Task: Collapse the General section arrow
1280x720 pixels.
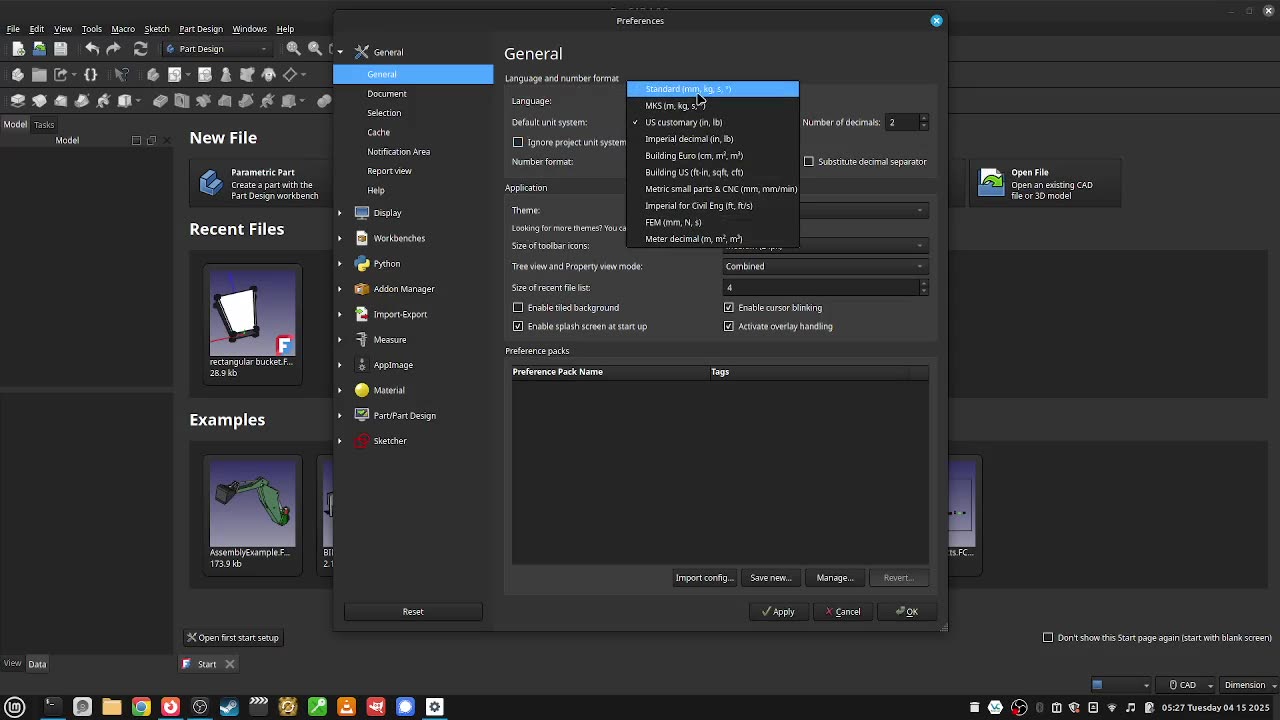Action: (x=340, y=52)
